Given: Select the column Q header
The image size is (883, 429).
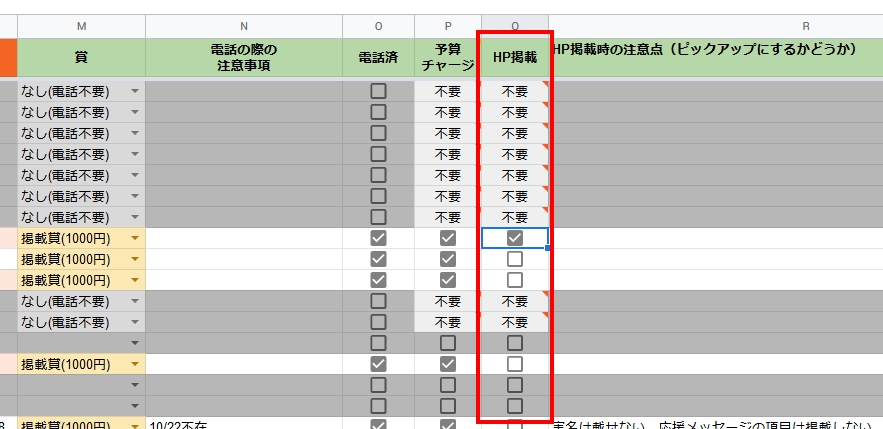Looking at the screenshot, I should tap(514, 26).
